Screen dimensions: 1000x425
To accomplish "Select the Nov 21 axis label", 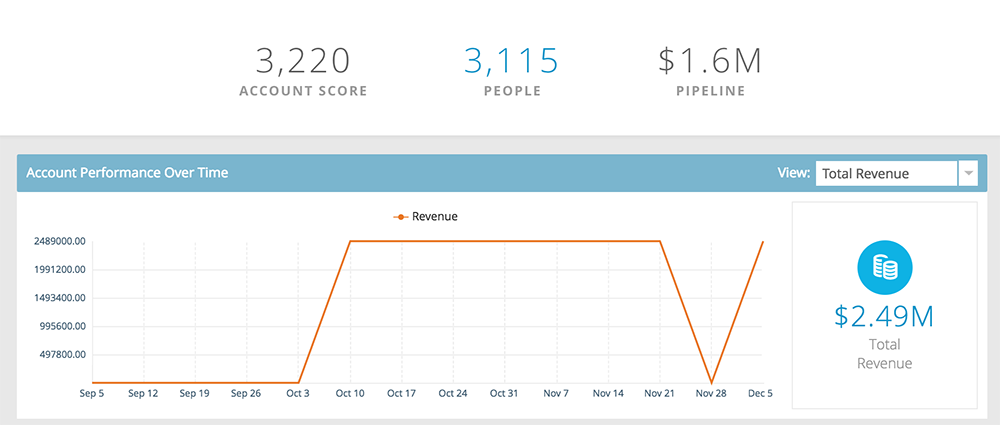I will pos(659,394).
